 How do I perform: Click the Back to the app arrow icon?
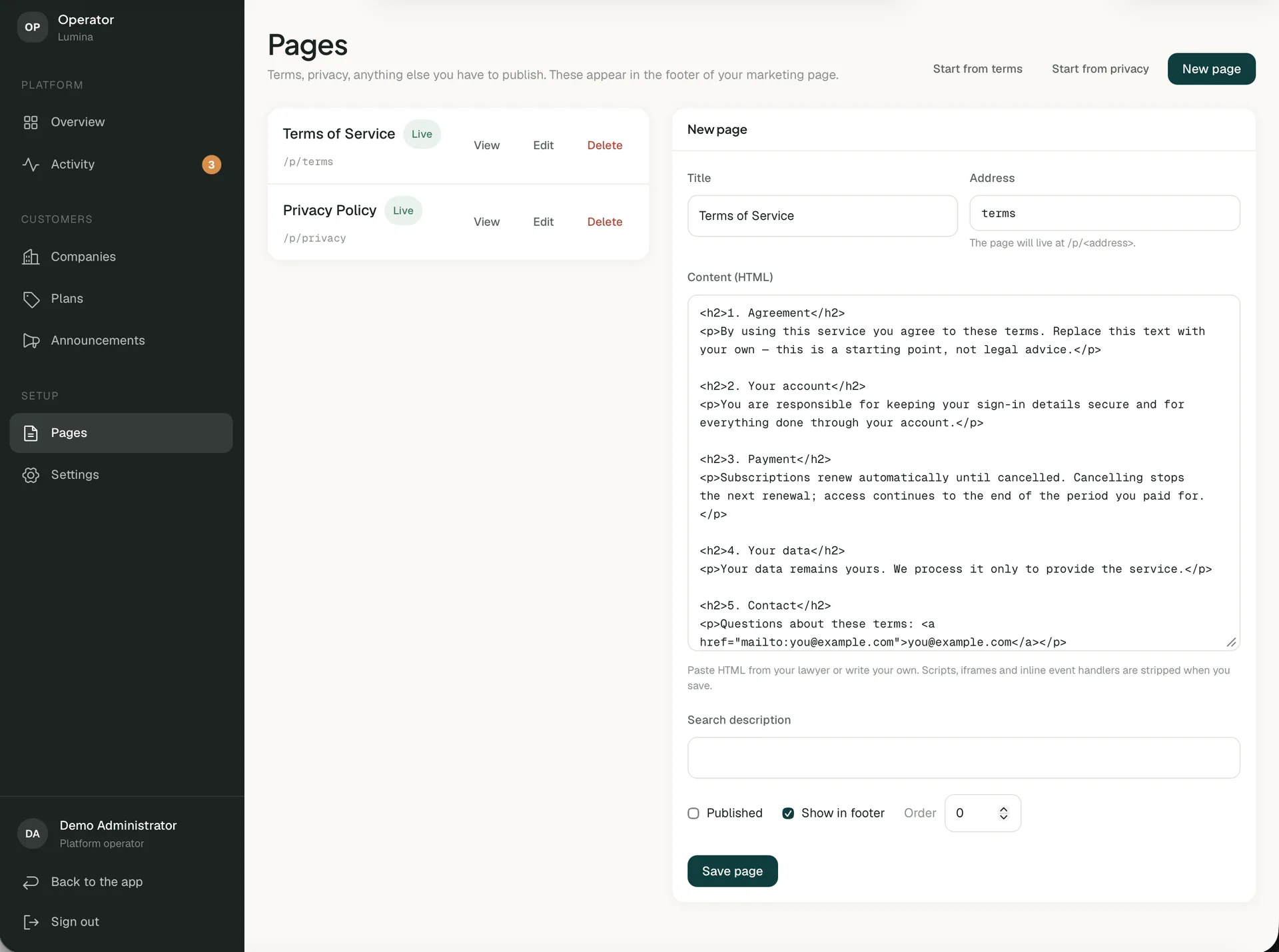[x=31, y=882]
